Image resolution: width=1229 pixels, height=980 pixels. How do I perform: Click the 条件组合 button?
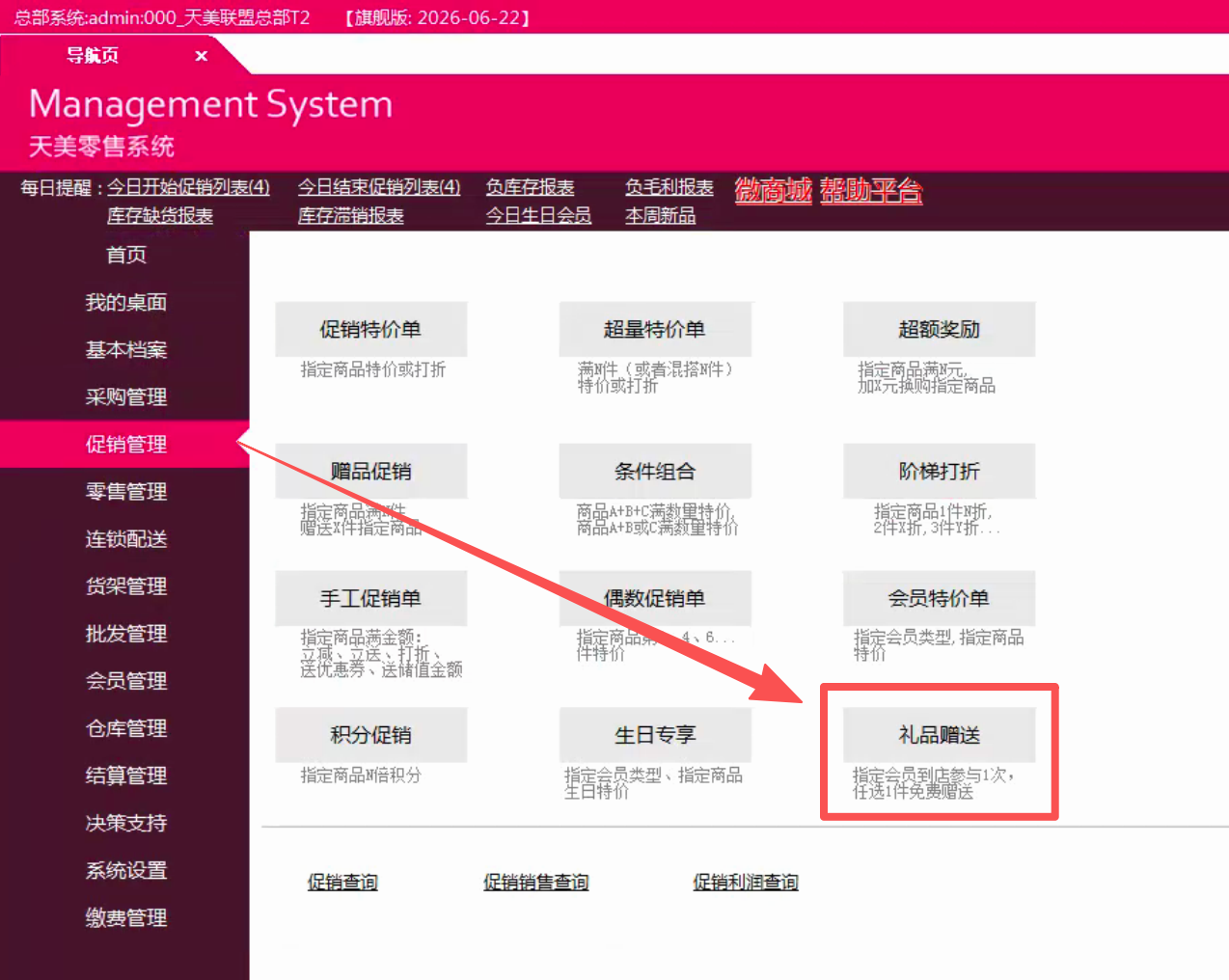coord(655,471)
